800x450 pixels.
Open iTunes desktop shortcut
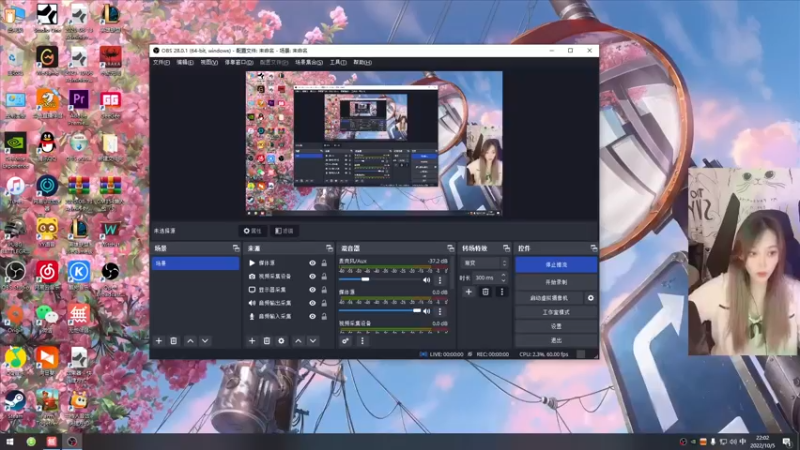15,186
